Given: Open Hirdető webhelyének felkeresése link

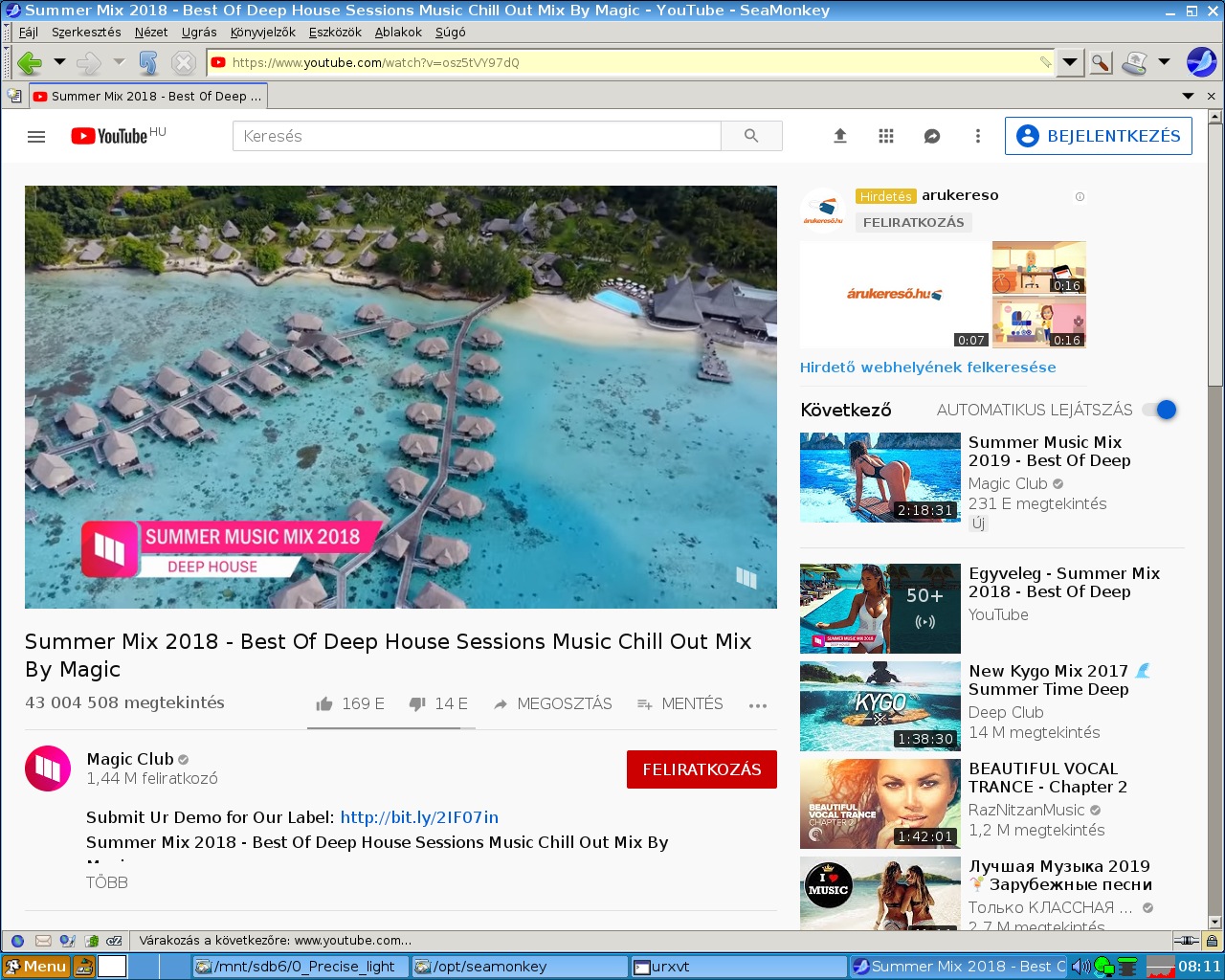Looking at the screenshot, I should [x=928, y=367].
